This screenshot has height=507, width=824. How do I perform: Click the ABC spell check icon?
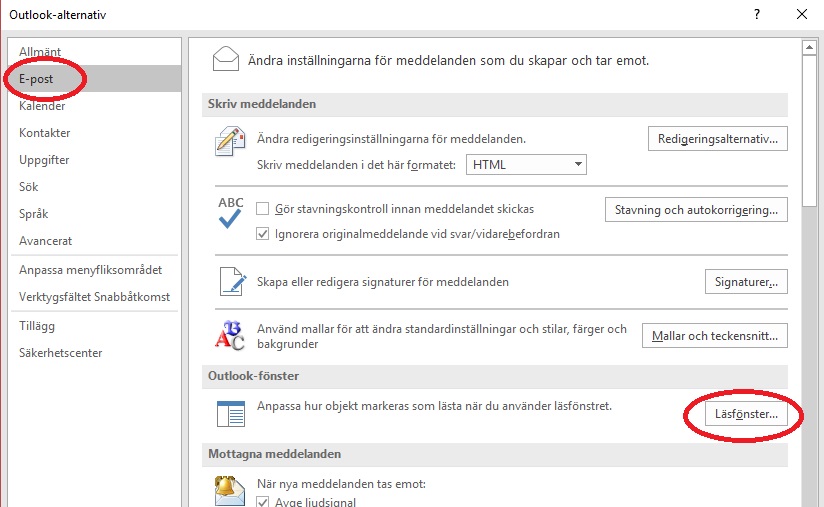pyautogui.click(x=231, y=214)
